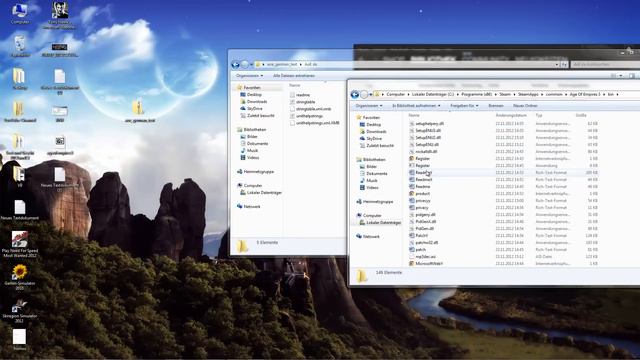
Task: Click the Favoriten star icon in AoE.de window
Action: 240,87
